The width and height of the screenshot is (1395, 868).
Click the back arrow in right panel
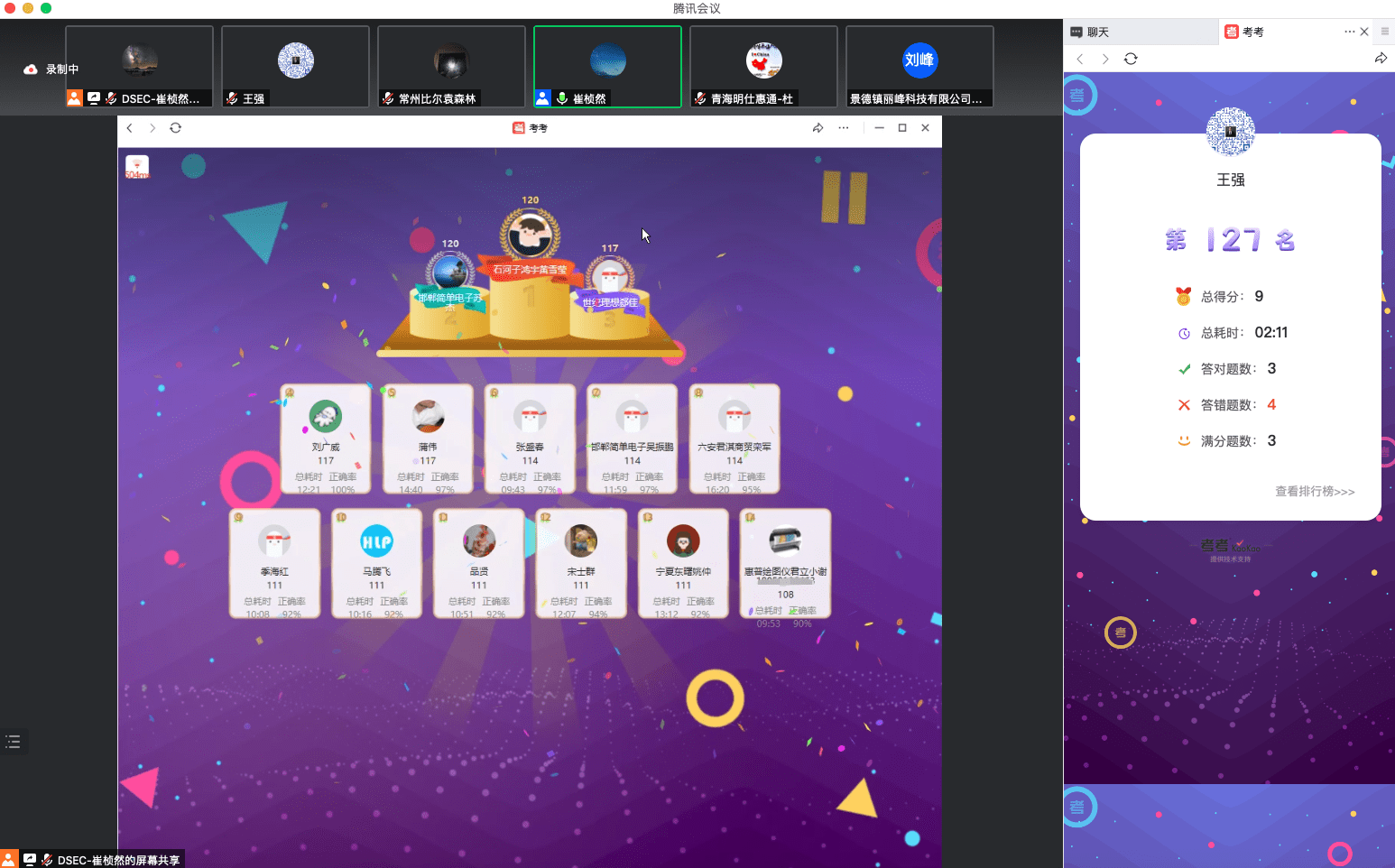click(x=1080, y=59)
